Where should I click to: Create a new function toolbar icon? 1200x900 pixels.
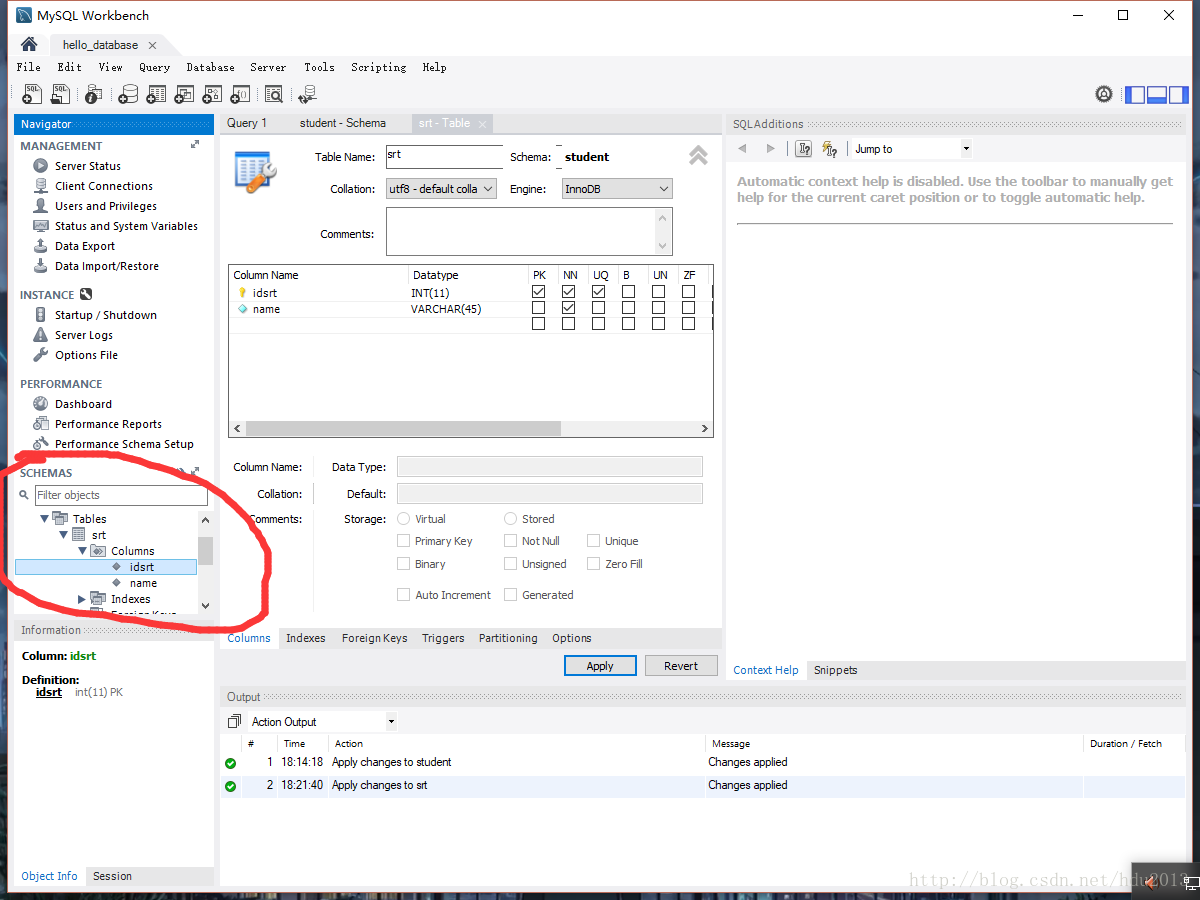click(240, 94)
